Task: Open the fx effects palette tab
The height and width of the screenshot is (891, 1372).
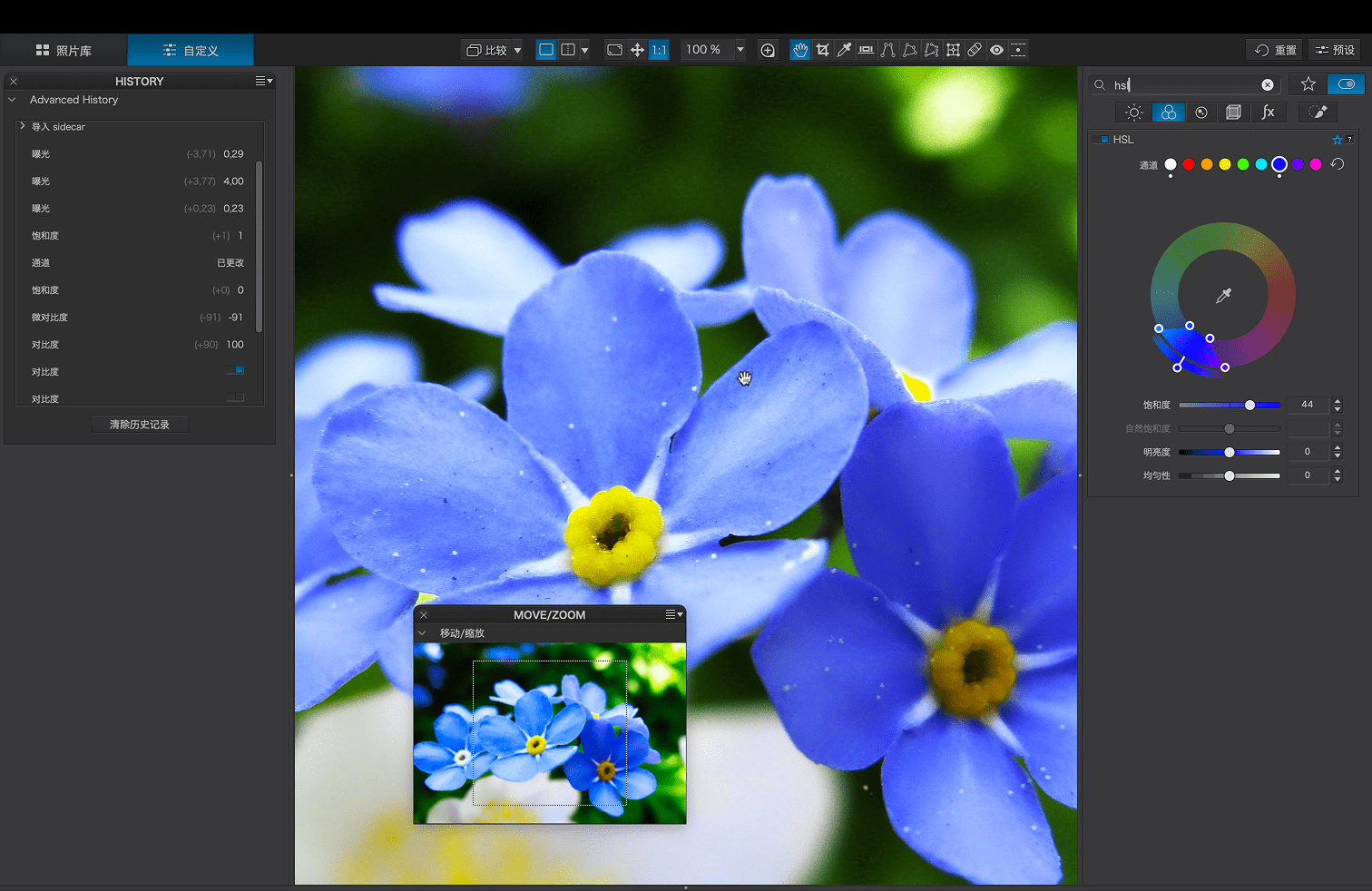Action: click(x=1268, y=113)
